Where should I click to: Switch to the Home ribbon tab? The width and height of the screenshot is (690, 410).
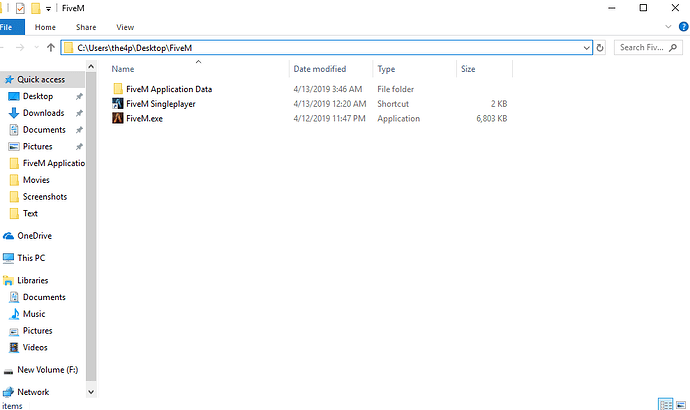(x=45, y=27)
